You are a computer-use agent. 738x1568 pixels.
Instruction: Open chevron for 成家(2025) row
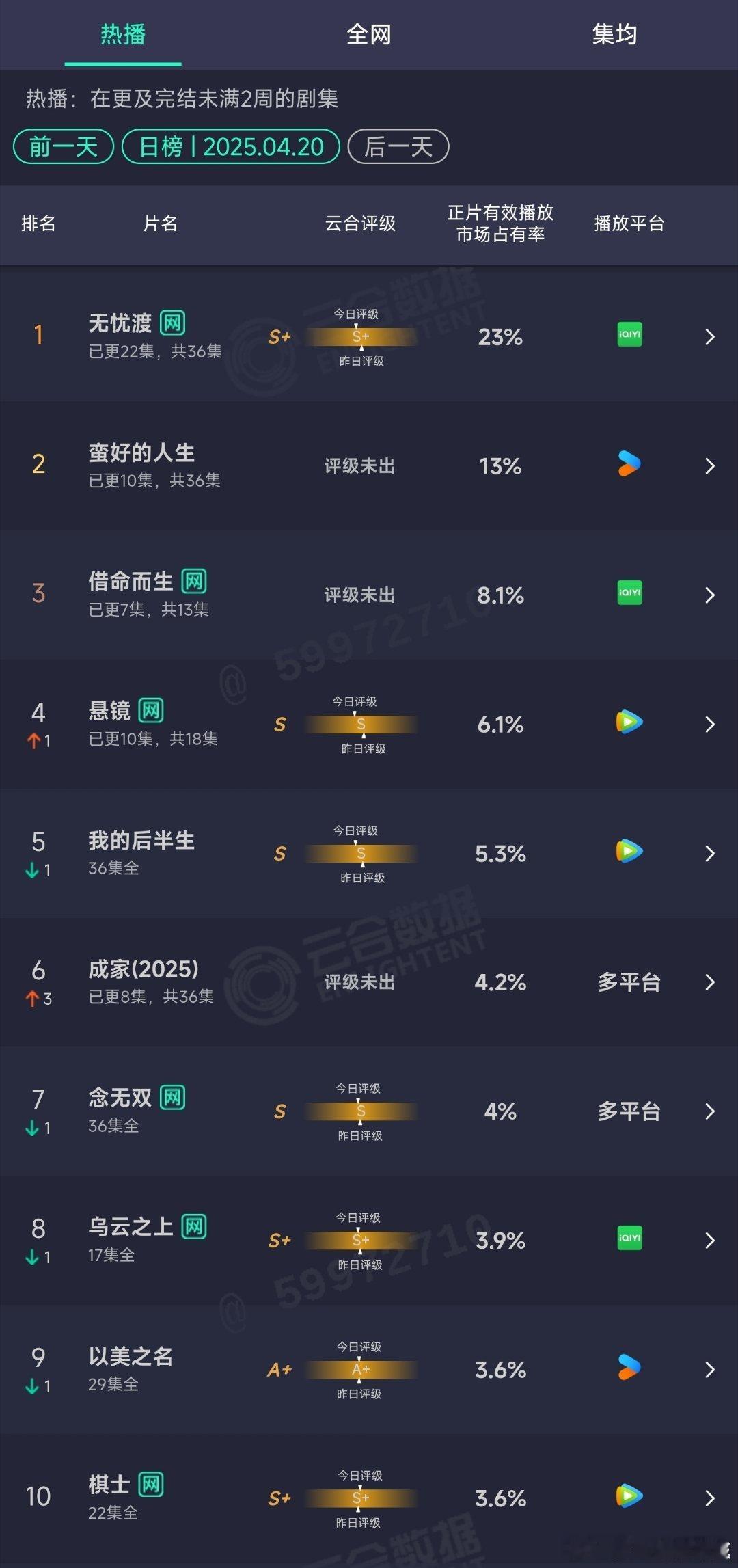tap(710, 982)
